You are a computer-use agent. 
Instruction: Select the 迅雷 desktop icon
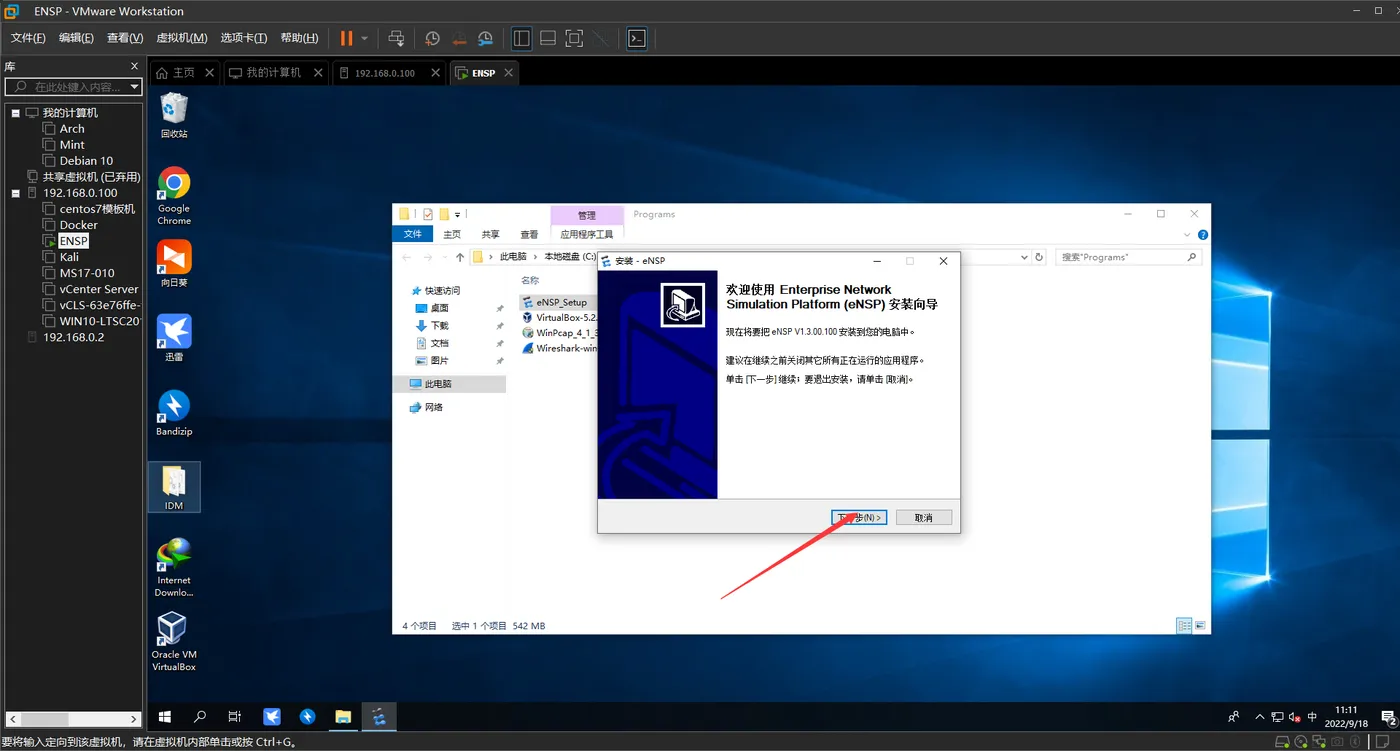(x=174, y=338)
